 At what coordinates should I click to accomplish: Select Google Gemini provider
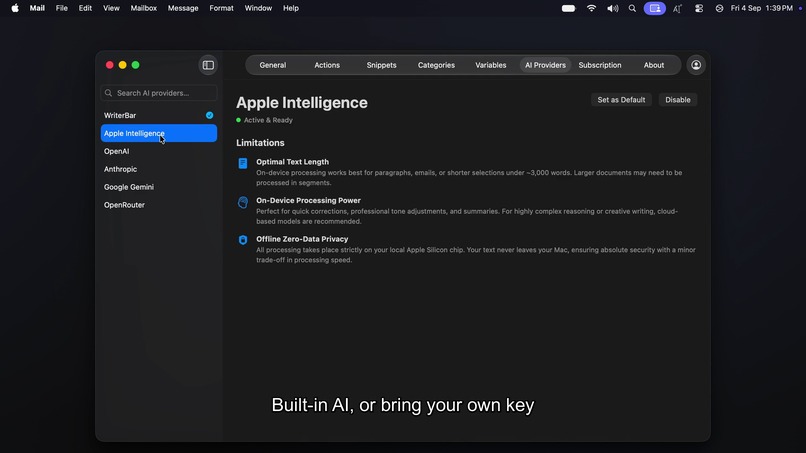pos(159,187)
